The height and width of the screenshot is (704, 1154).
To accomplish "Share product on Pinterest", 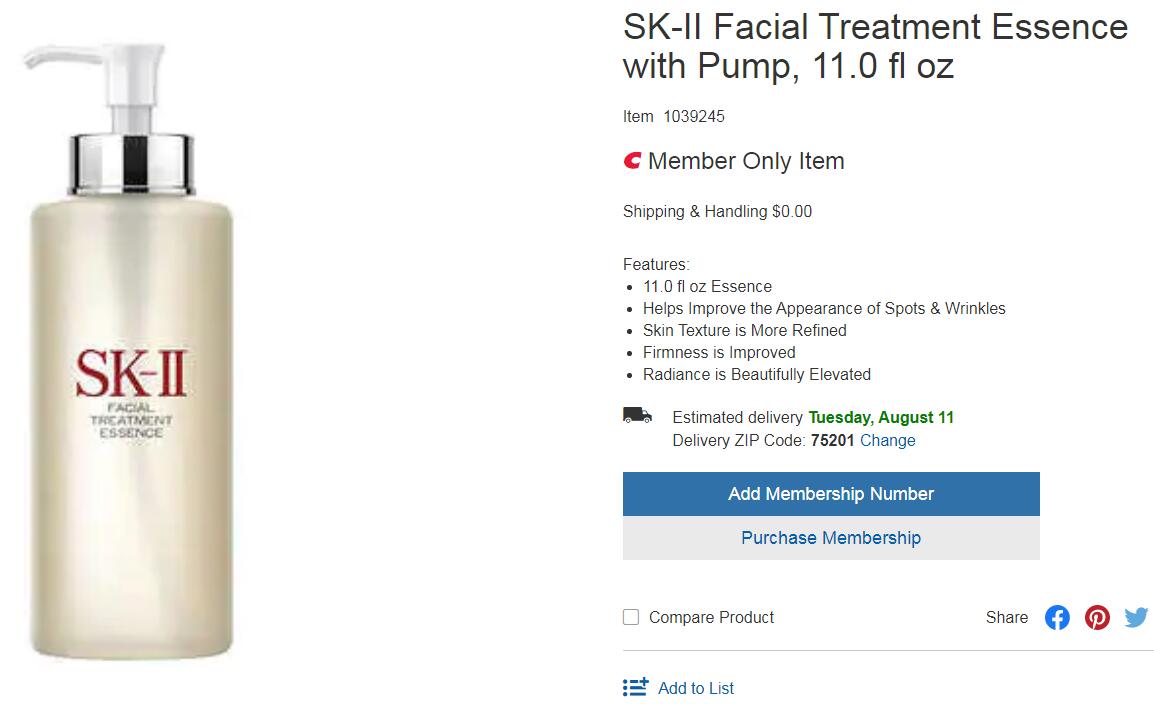I will (1097, 617).
